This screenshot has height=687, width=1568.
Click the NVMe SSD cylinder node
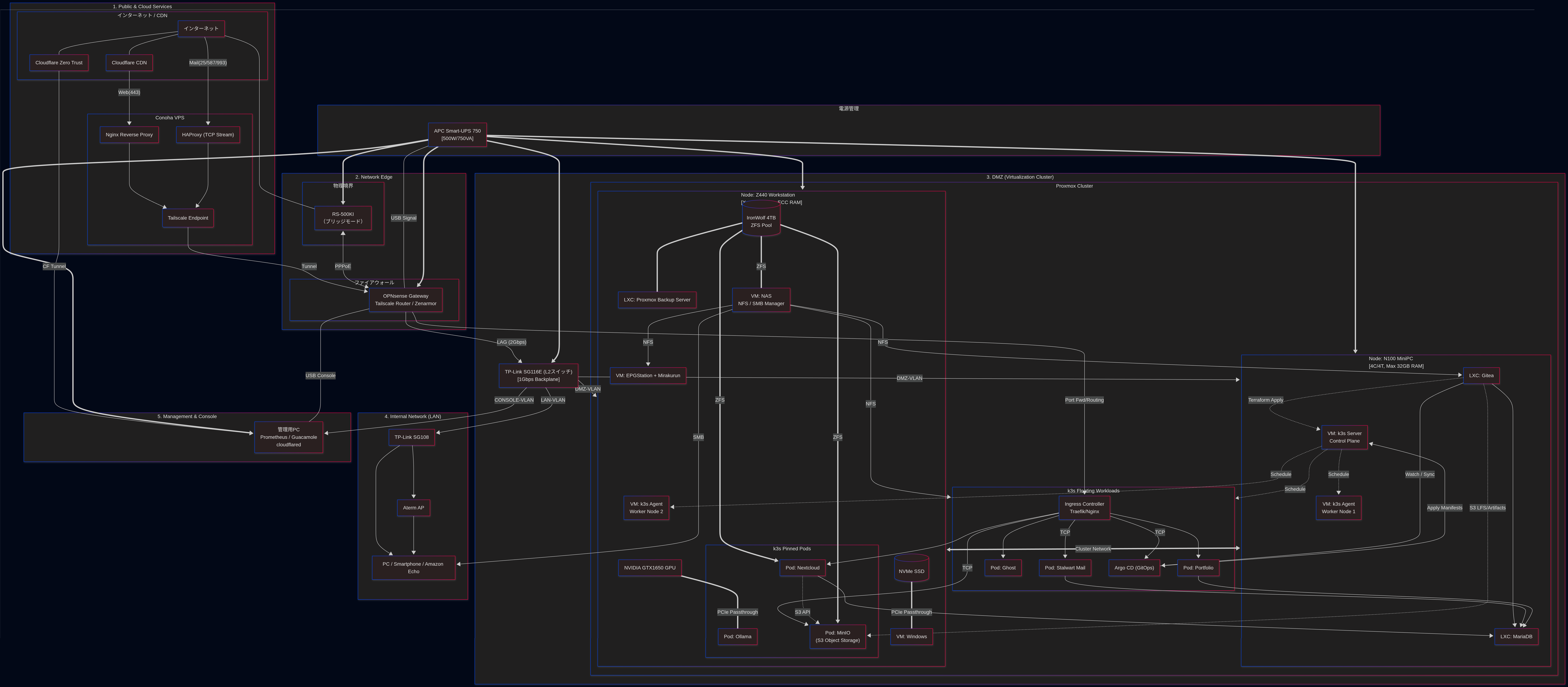tap(912, 568)
